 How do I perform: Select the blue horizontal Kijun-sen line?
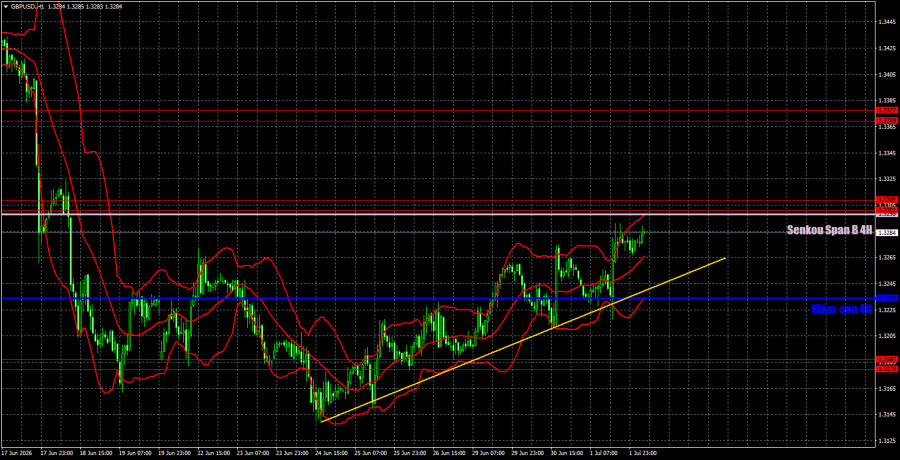(436, 299)
